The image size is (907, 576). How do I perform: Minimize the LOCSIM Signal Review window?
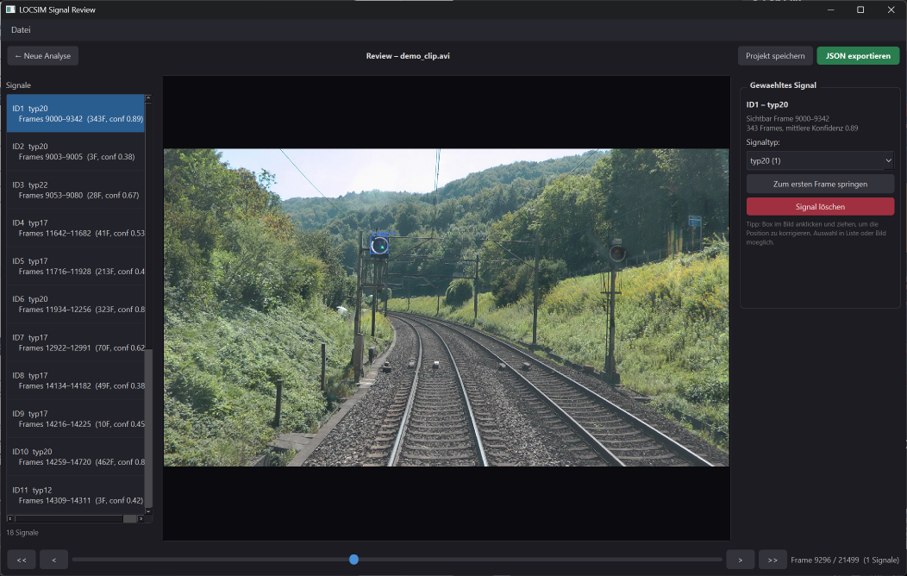[831, 10]
